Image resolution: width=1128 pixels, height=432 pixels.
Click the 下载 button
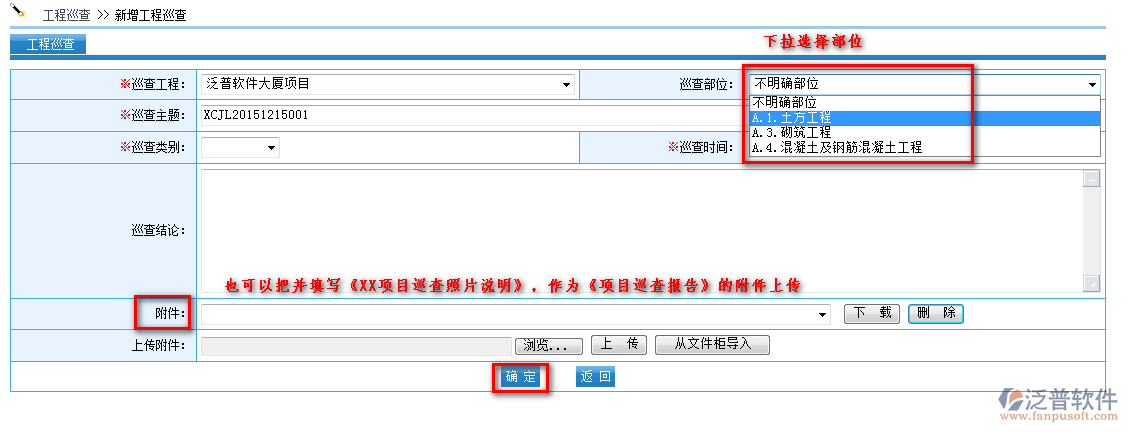872,313
